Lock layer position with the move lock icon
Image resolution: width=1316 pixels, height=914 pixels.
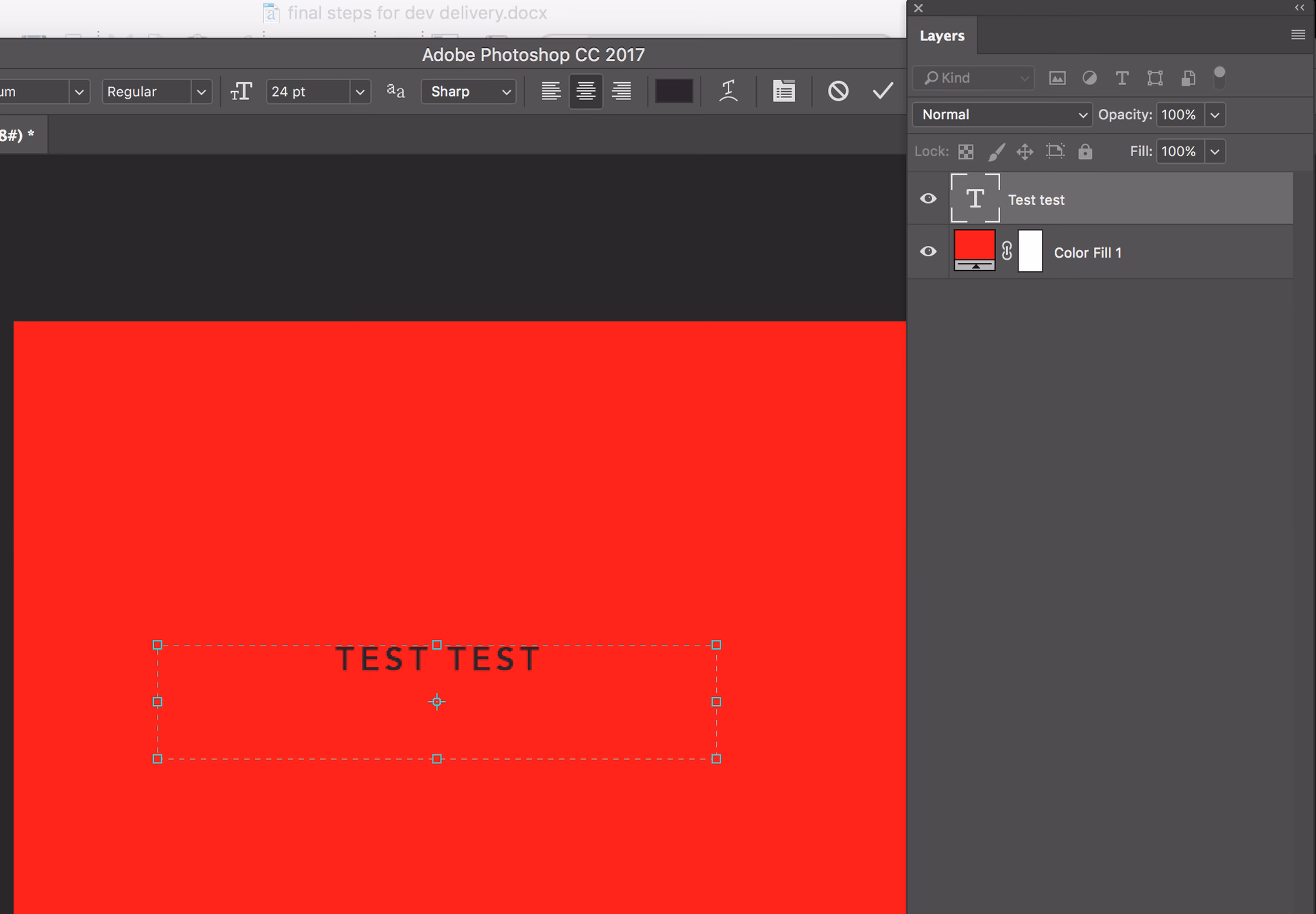(1025, 151)
